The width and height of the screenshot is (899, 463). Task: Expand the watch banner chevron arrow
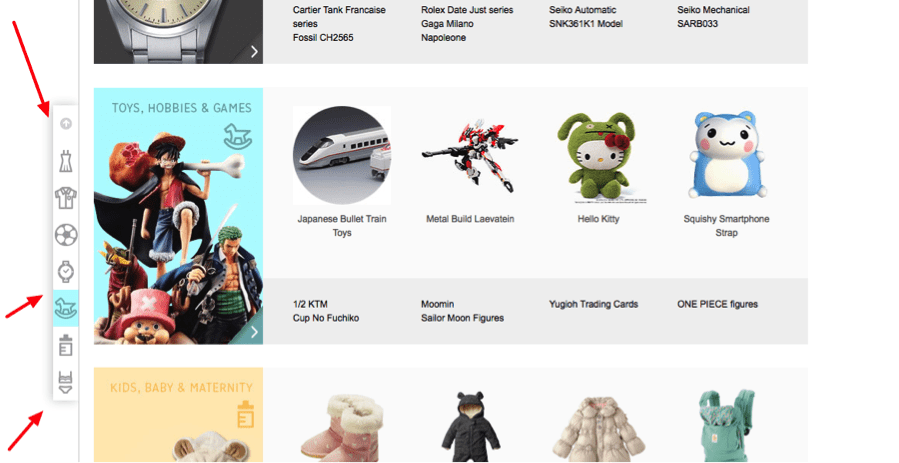pyautogui.click(x=254, y=52)
